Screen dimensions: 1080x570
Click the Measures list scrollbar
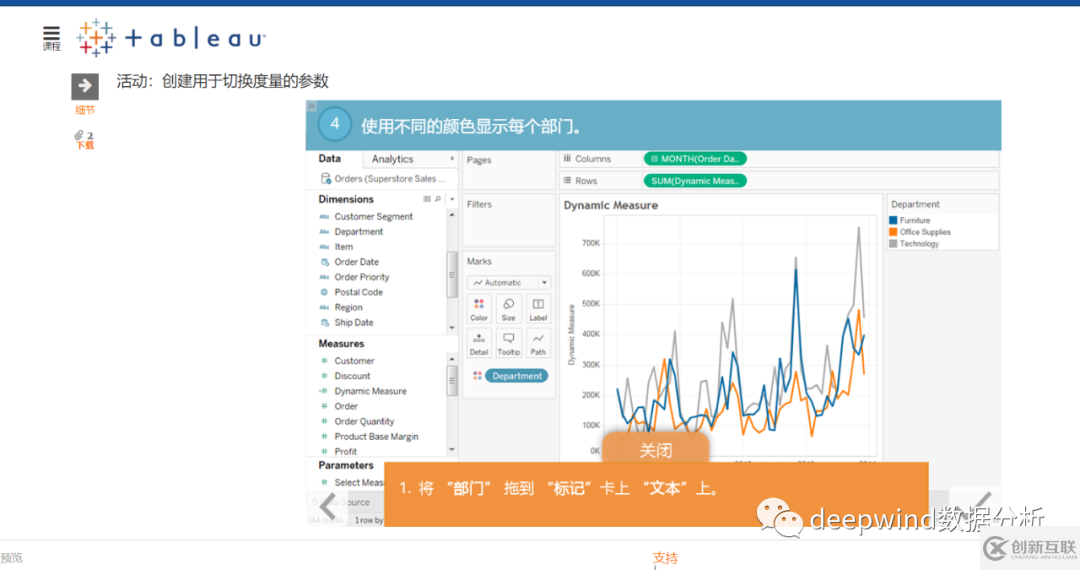point(453,380)
